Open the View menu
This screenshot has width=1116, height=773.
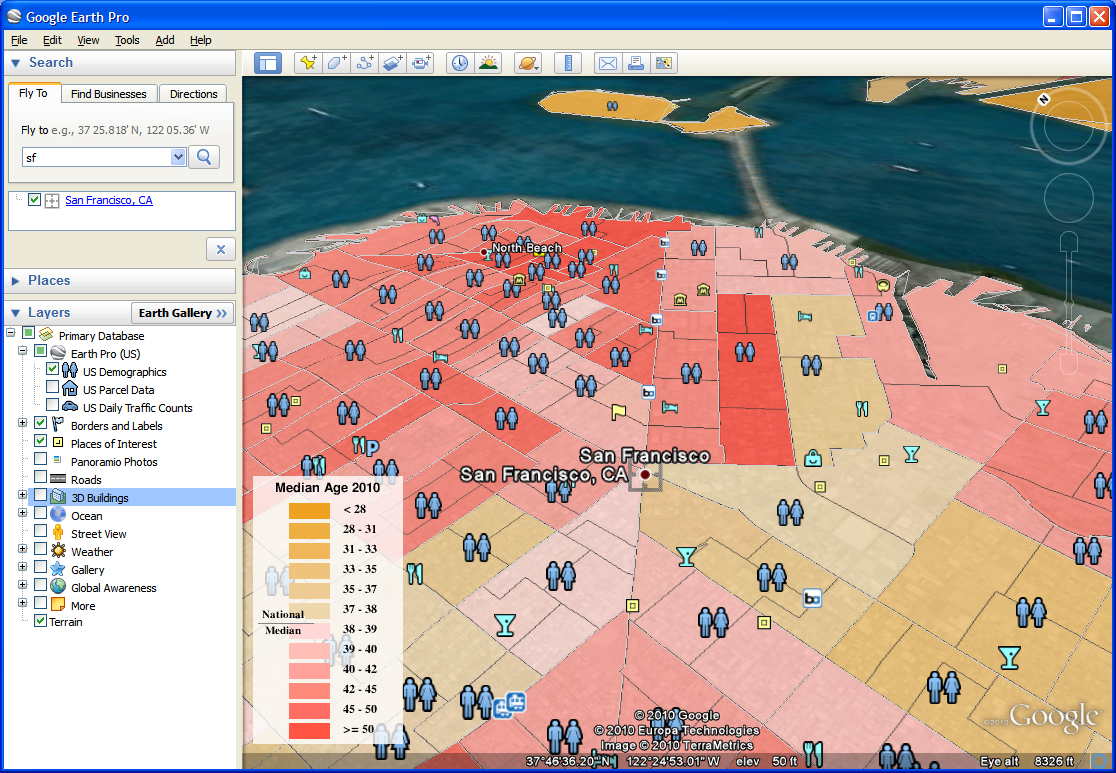point(88,41)
